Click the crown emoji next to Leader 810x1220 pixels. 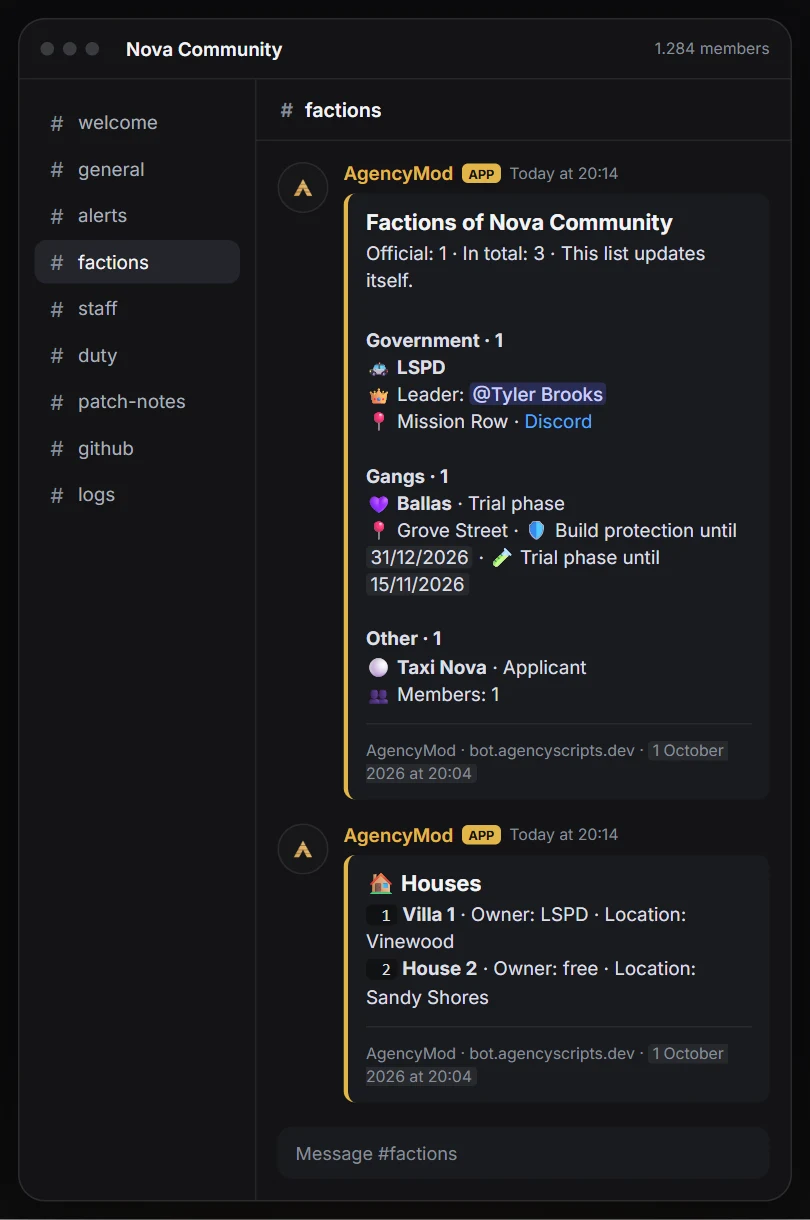tap(378, 394)
